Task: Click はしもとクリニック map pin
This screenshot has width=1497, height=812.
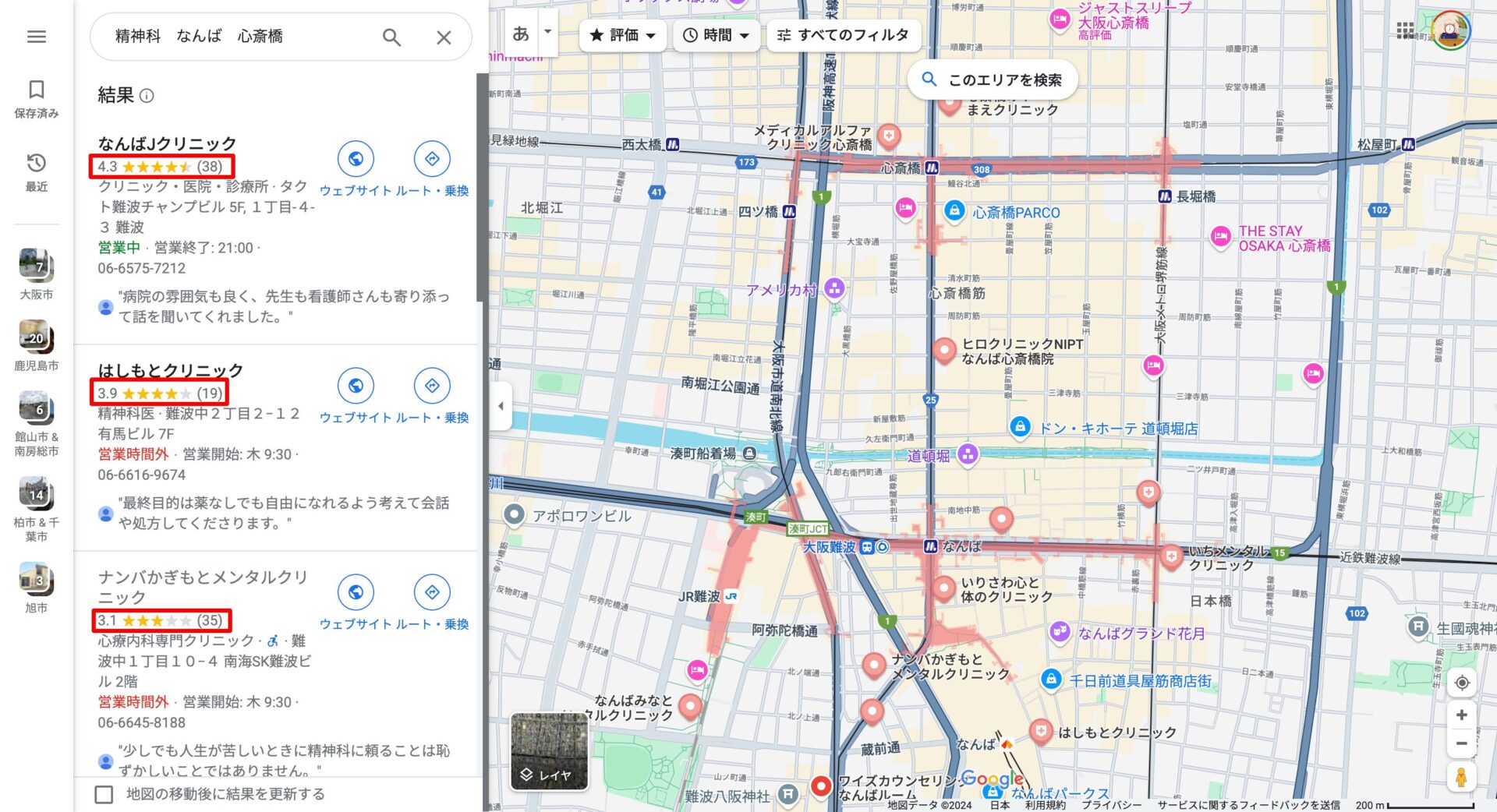Action: click(x=1040, y=732)
